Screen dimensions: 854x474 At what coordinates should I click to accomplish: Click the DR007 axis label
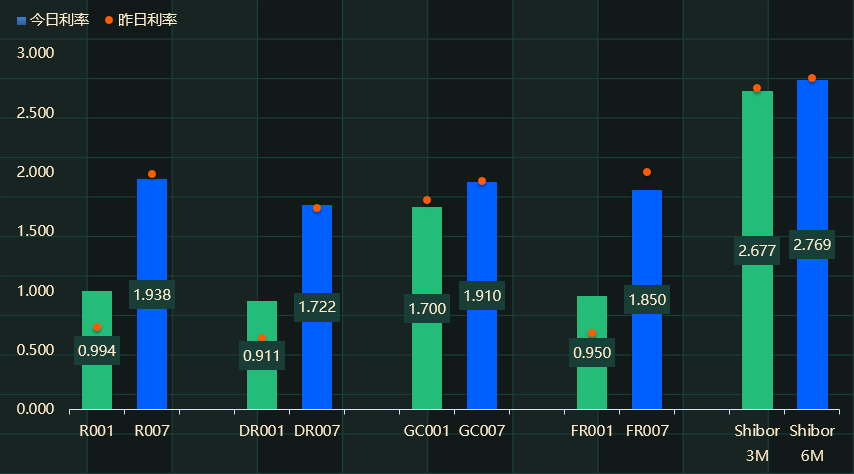click(x=317, y=431)
